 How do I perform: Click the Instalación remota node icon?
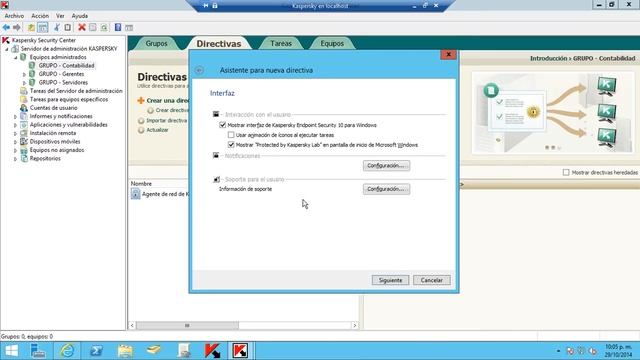[24, 133]
